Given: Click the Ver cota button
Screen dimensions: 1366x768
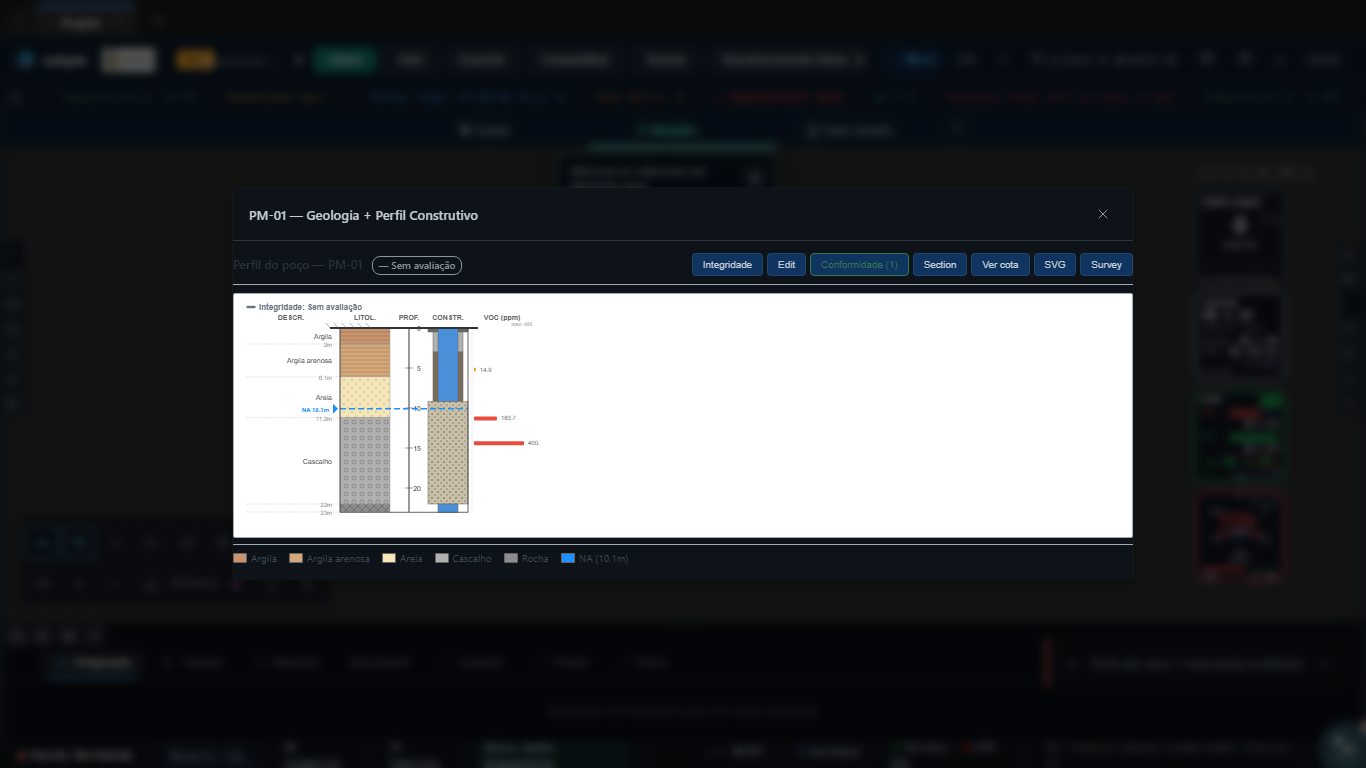Looking at the screenshot, I should point(1000,265).
